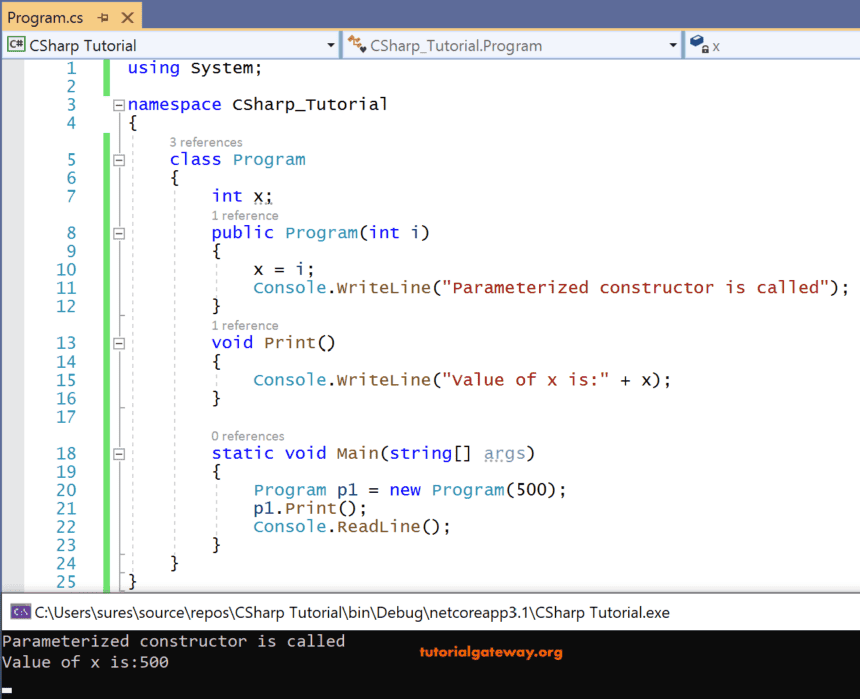Click the cube icon beside the x member dropdown
Screen dimensions: 860x699
click(697, 44)
